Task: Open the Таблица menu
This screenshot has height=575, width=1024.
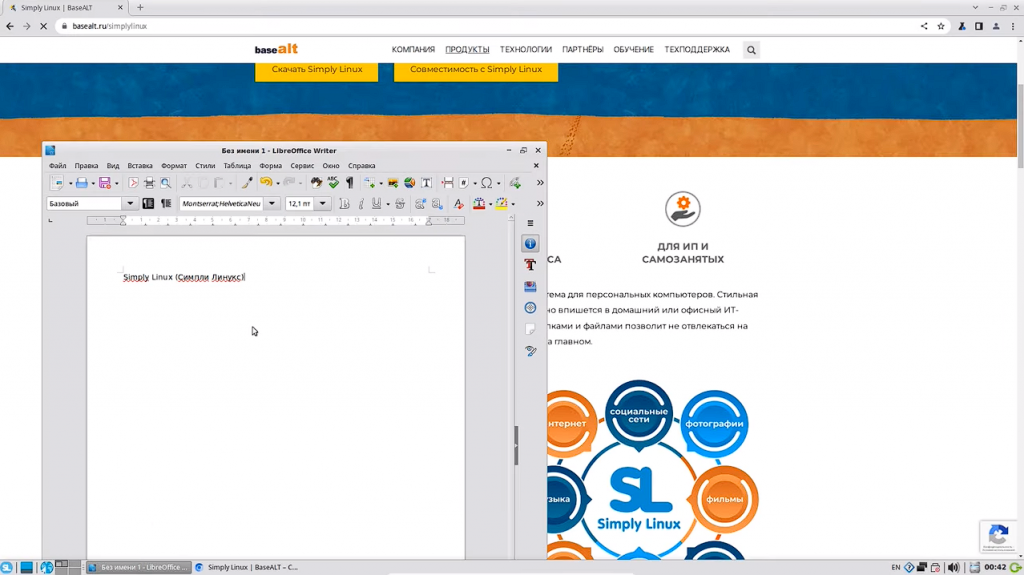Action: (x=237, y=166)
